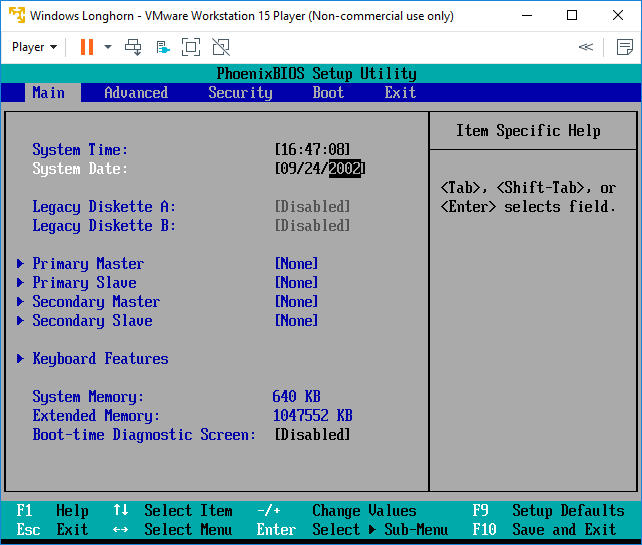Click F9 Setup Defaults in footer

(x=548, y=511)
